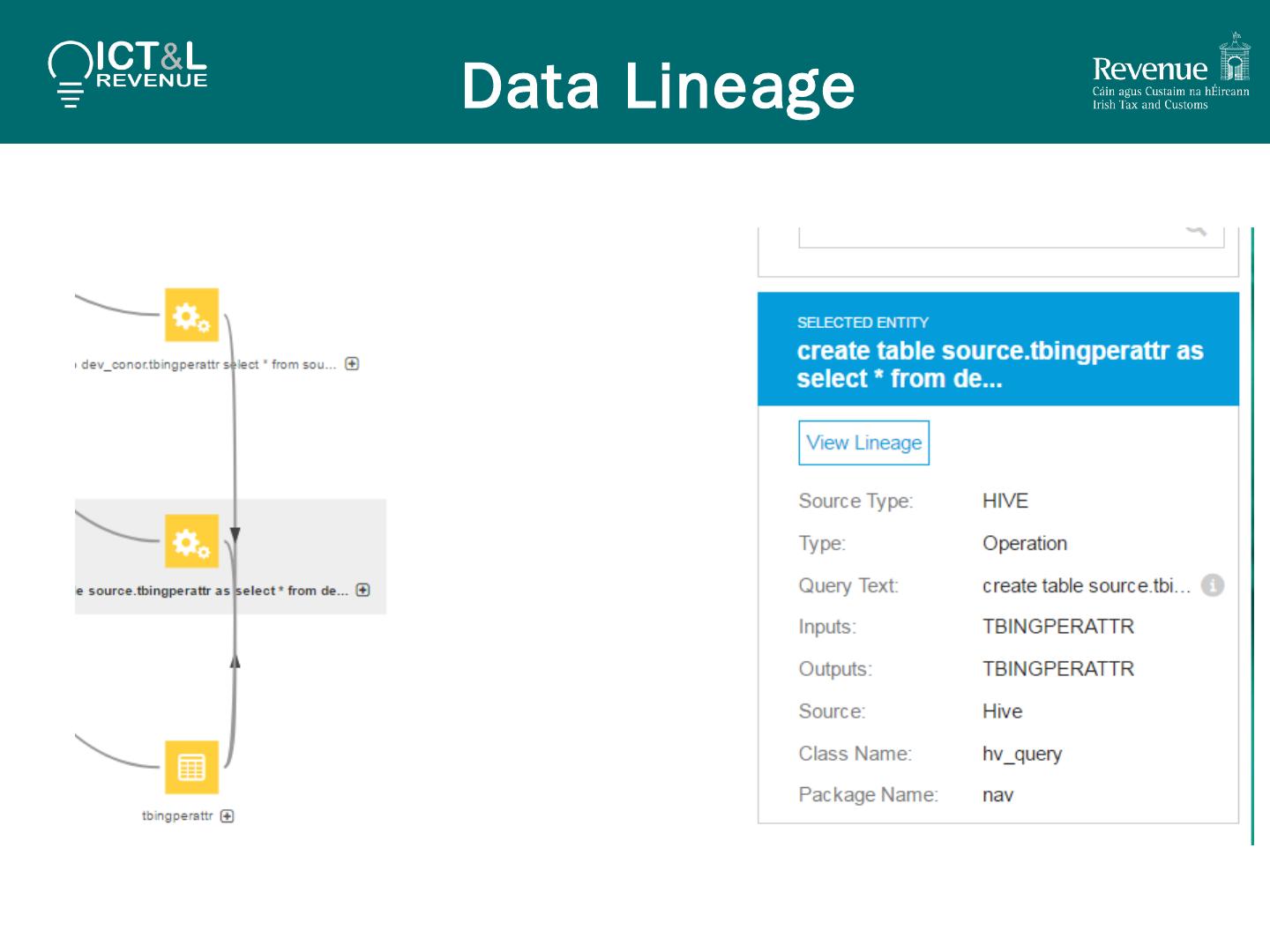Viewport: 1270px width, 952px height.
Task: Click the tbingperattr table node icon
Action: pos(191,767)
